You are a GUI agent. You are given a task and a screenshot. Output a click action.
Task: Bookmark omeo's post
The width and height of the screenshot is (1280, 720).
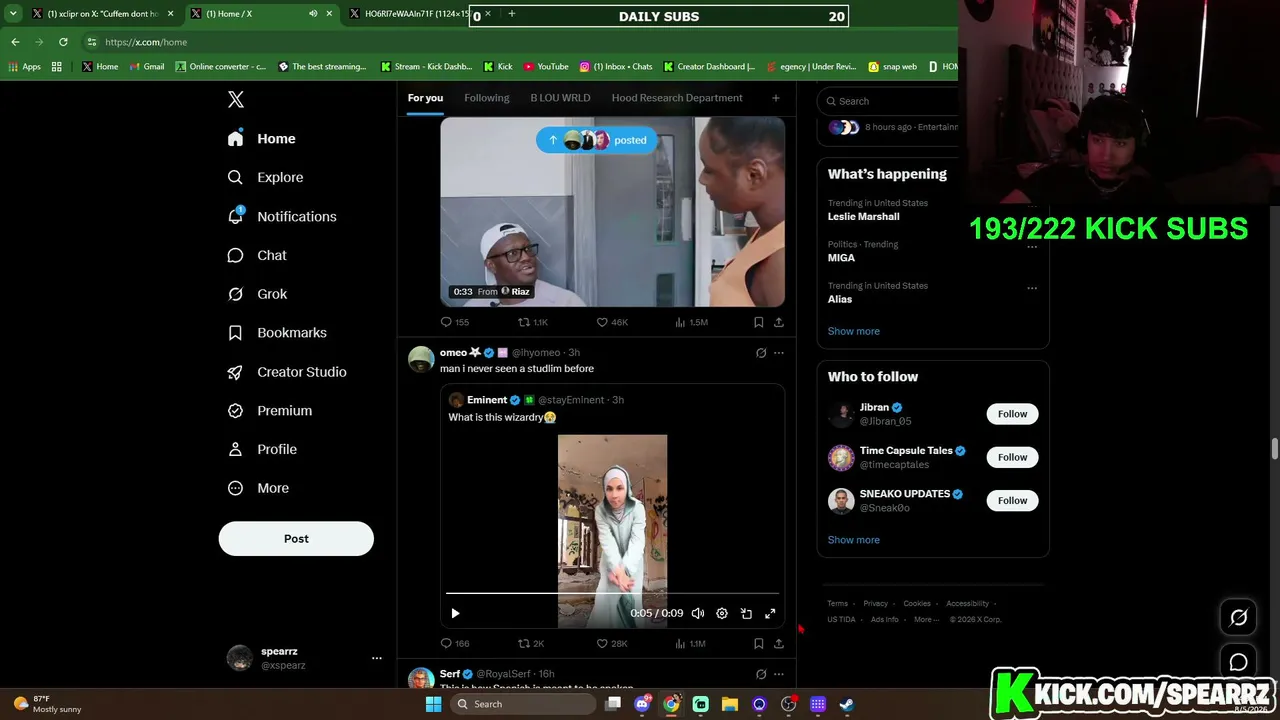(x=758, y=644)
